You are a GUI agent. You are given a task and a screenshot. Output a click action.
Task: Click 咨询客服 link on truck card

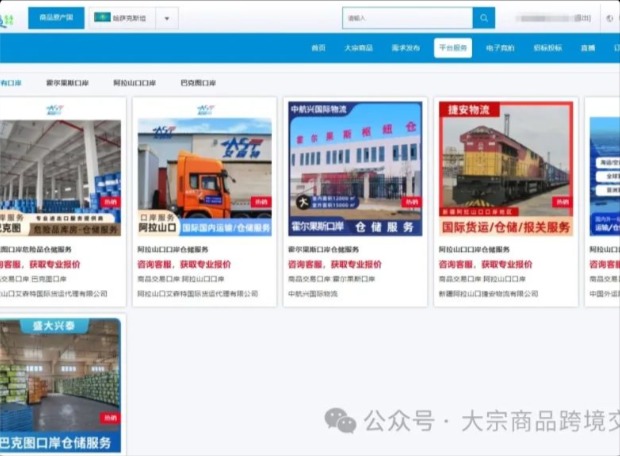point(155,264)
